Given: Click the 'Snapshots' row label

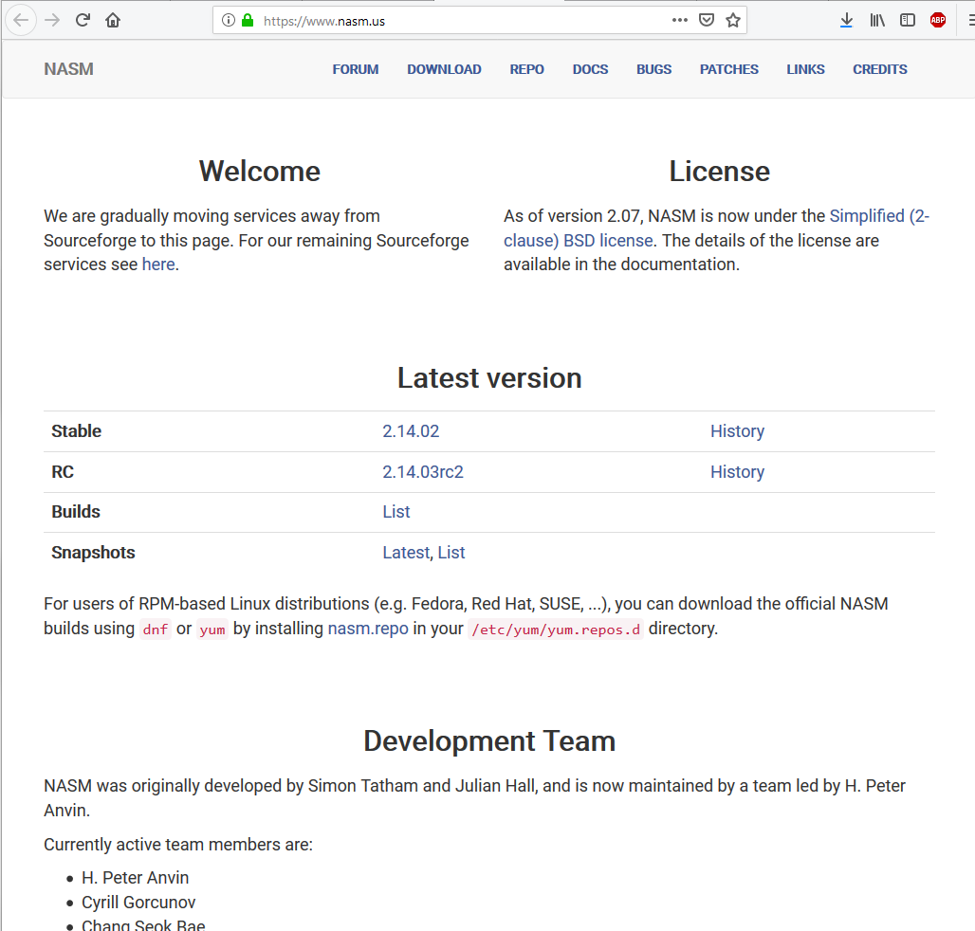Looking at the screenshot, I should click(93, 552).
